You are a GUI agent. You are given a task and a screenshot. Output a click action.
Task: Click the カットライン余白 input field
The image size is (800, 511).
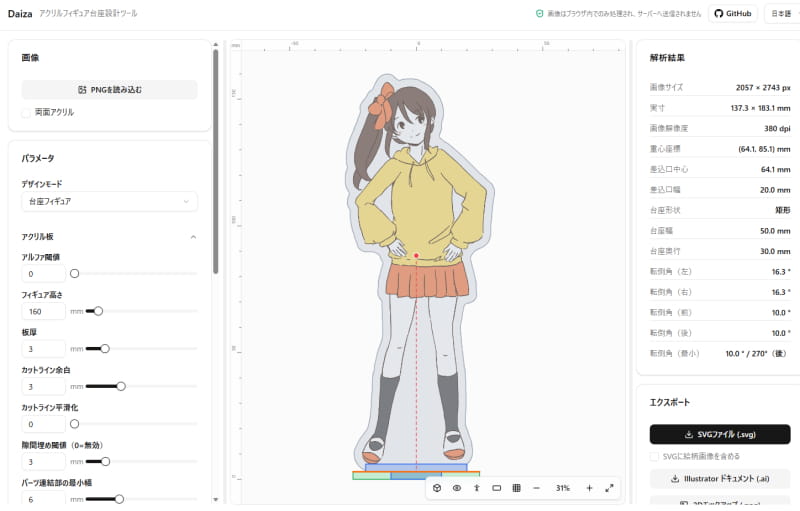(x=43, y=387)
